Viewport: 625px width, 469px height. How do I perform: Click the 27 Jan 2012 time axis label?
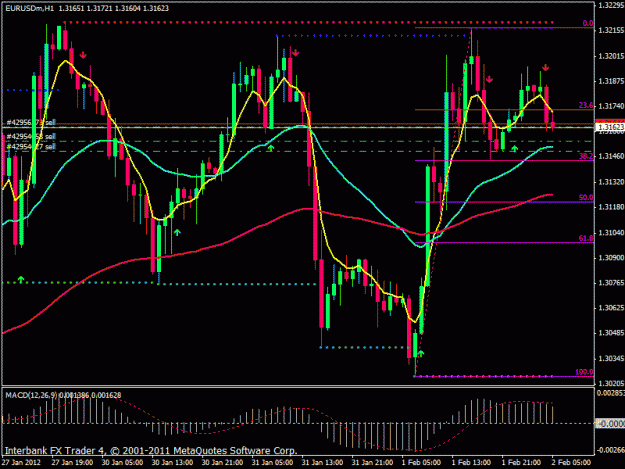pyautogui.click(x=21, y=463)
